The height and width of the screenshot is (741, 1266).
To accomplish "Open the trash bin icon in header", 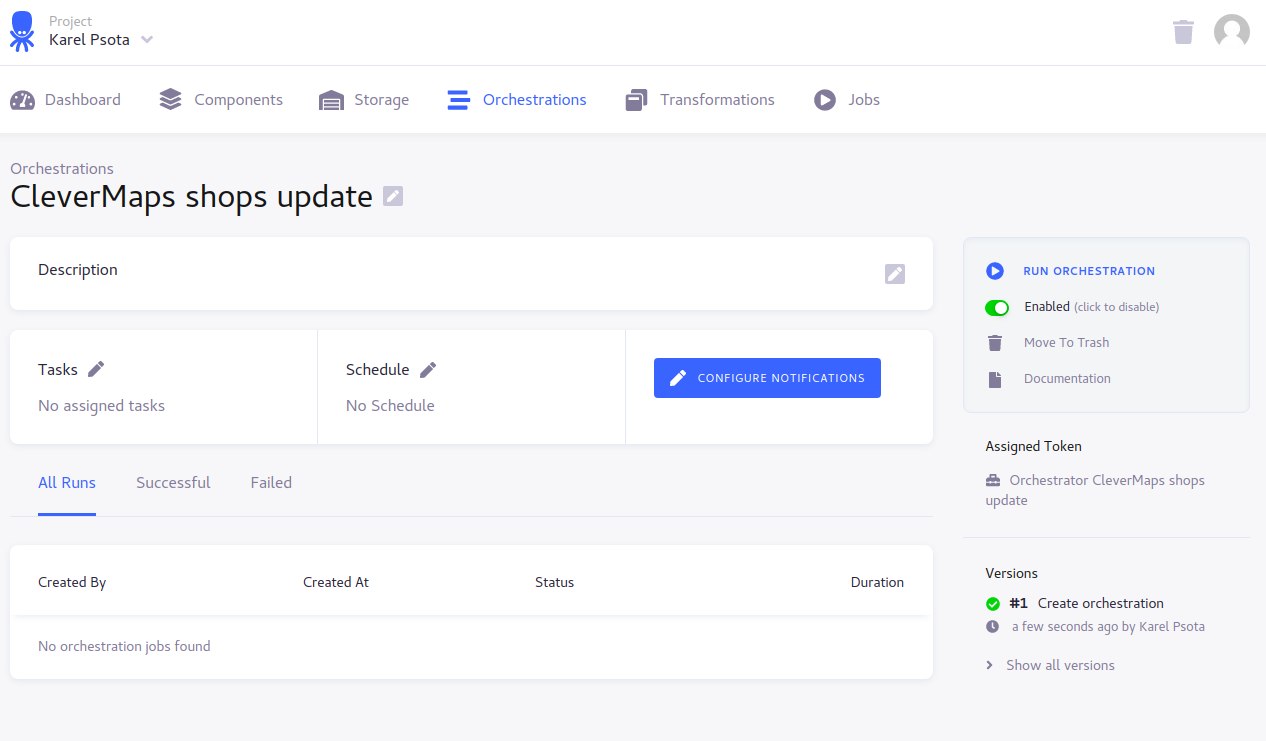I will pyautogui.click(x=1183, y=32).
